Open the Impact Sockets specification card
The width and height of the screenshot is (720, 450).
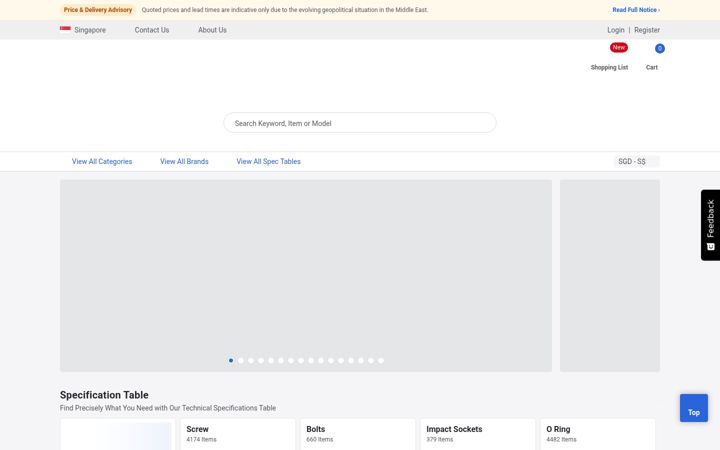[x=478, y=434]
